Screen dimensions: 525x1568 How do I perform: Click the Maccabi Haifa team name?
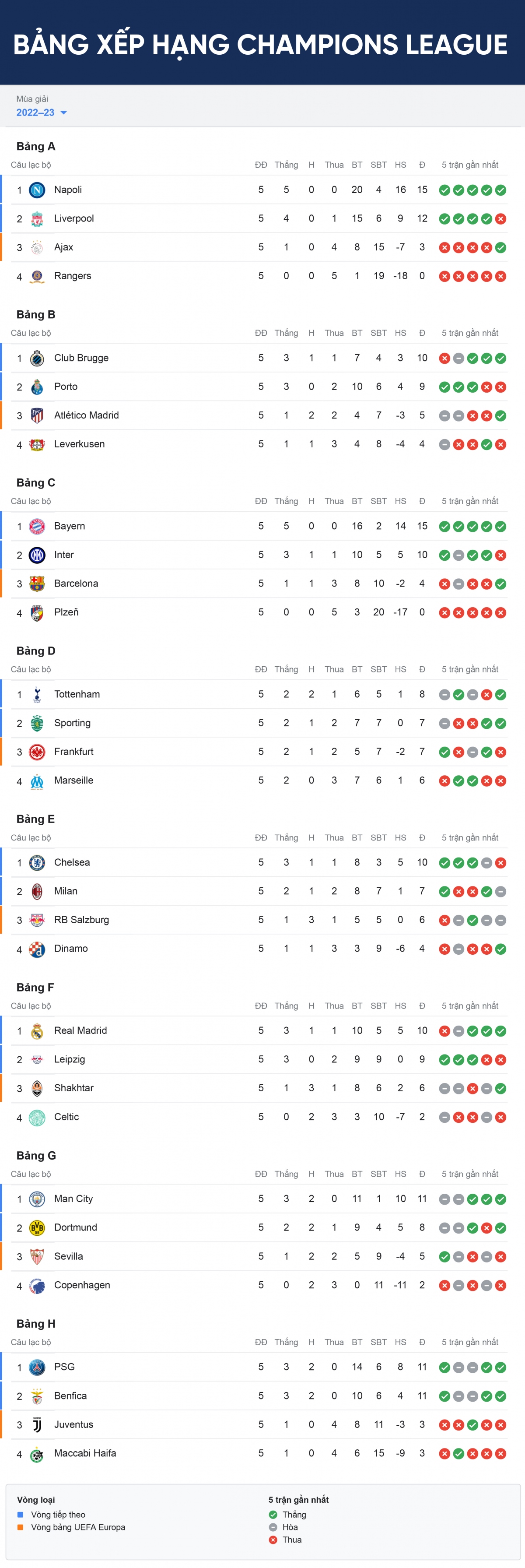(85, 1453)
